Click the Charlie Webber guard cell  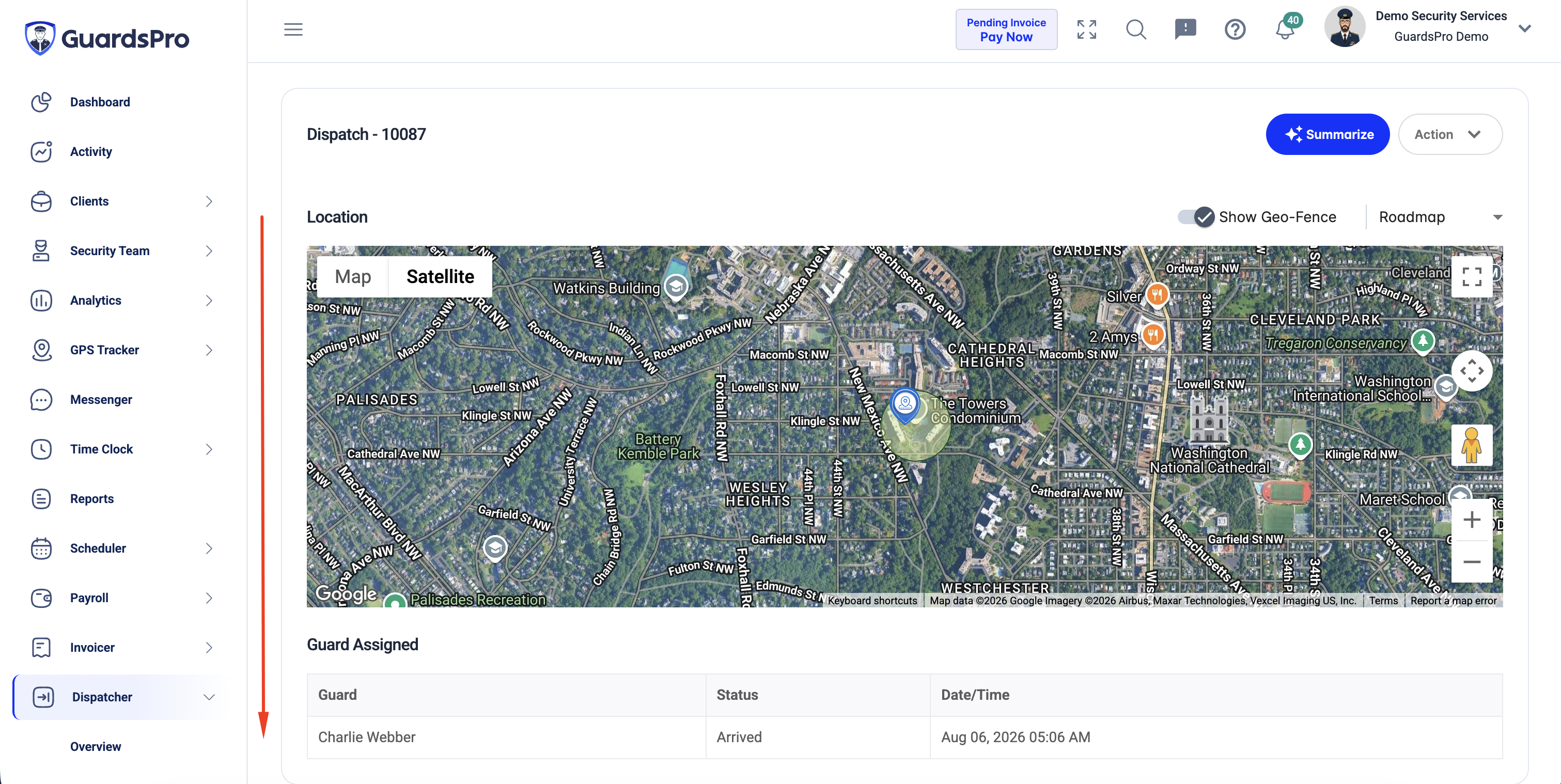click(507, 738)
